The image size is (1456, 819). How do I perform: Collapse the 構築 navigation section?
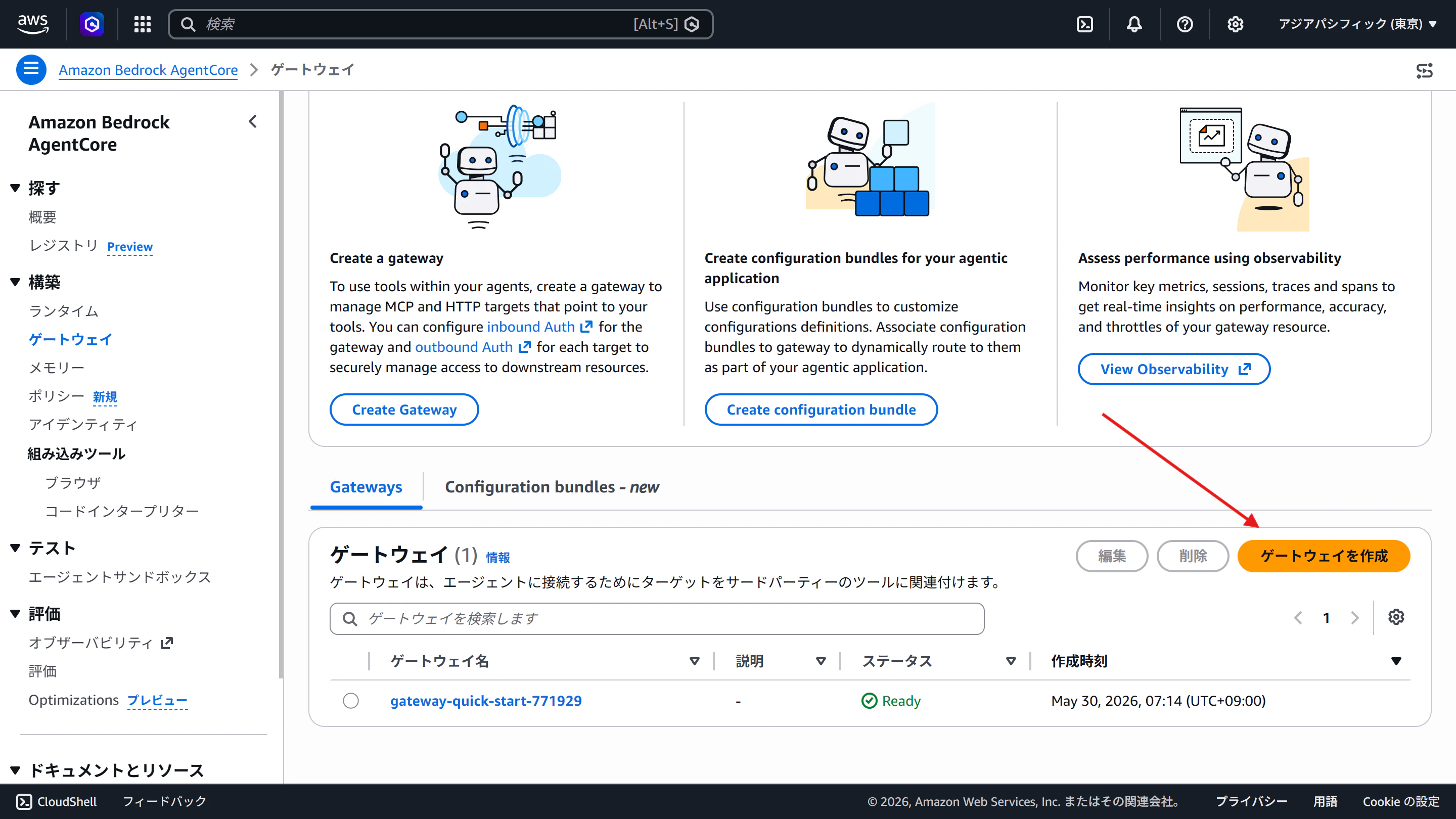15,282
